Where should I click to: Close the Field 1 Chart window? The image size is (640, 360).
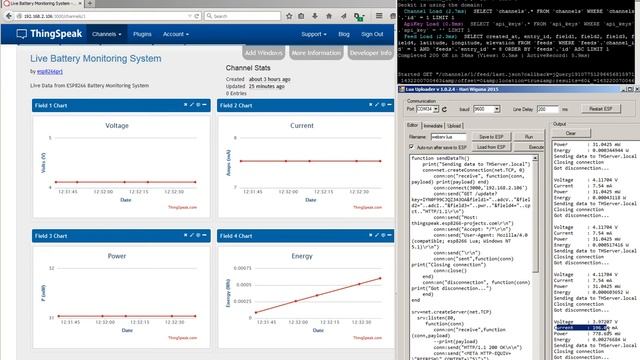pos(185,105)
